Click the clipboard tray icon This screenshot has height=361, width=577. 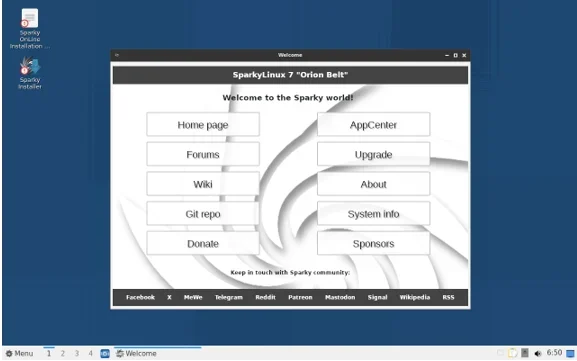point(512,353)
